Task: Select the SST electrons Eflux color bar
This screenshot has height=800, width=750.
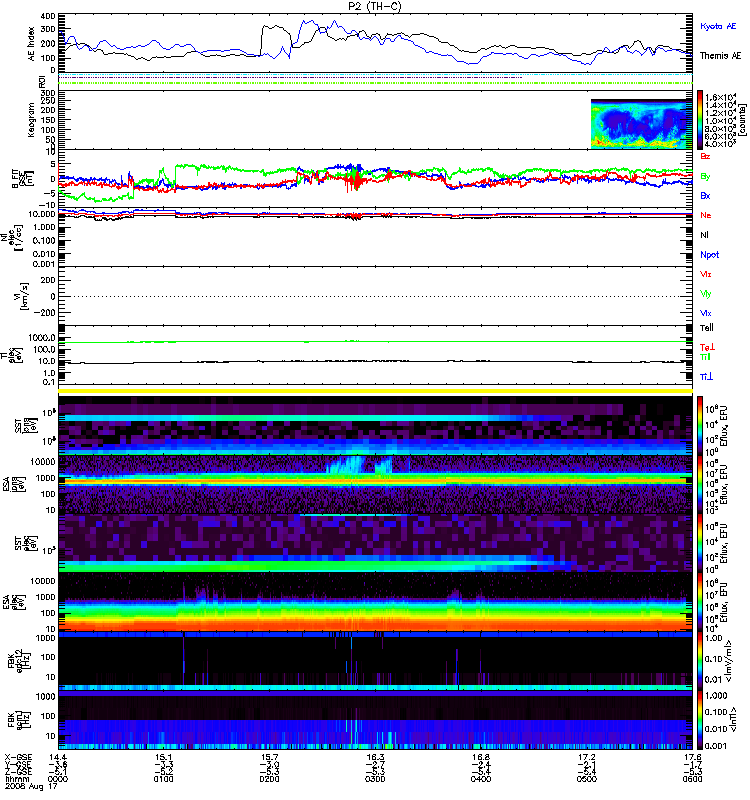Action: (700, 543)
